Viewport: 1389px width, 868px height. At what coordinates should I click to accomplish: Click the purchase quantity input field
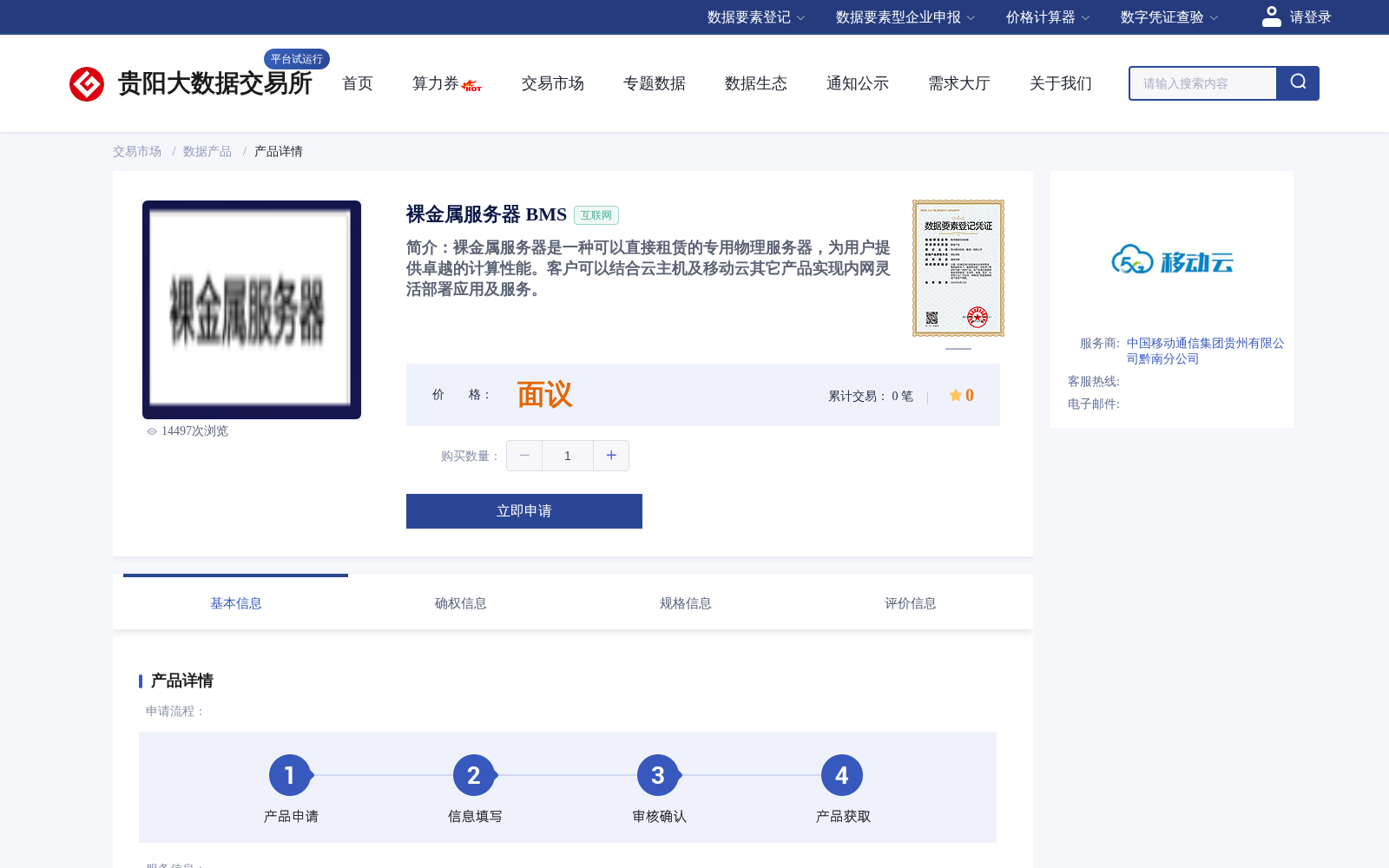click(x=568, y=456)
